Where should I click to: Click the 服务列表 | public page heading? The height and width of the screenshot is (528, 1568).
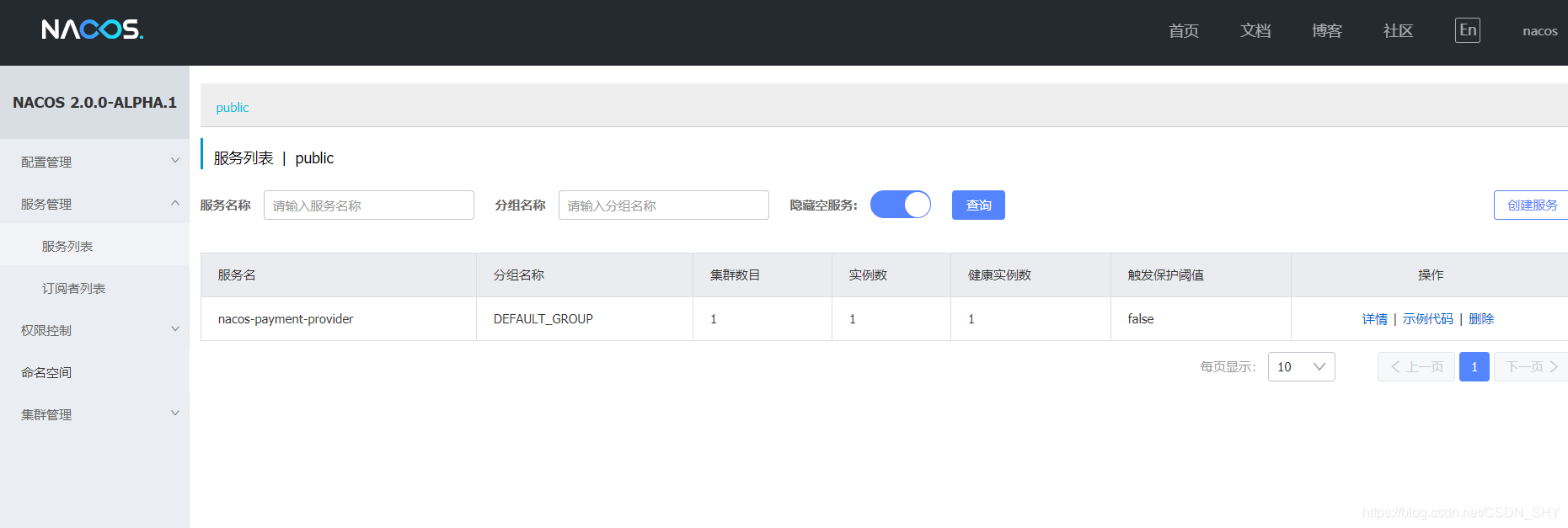(x=274, y=158)
